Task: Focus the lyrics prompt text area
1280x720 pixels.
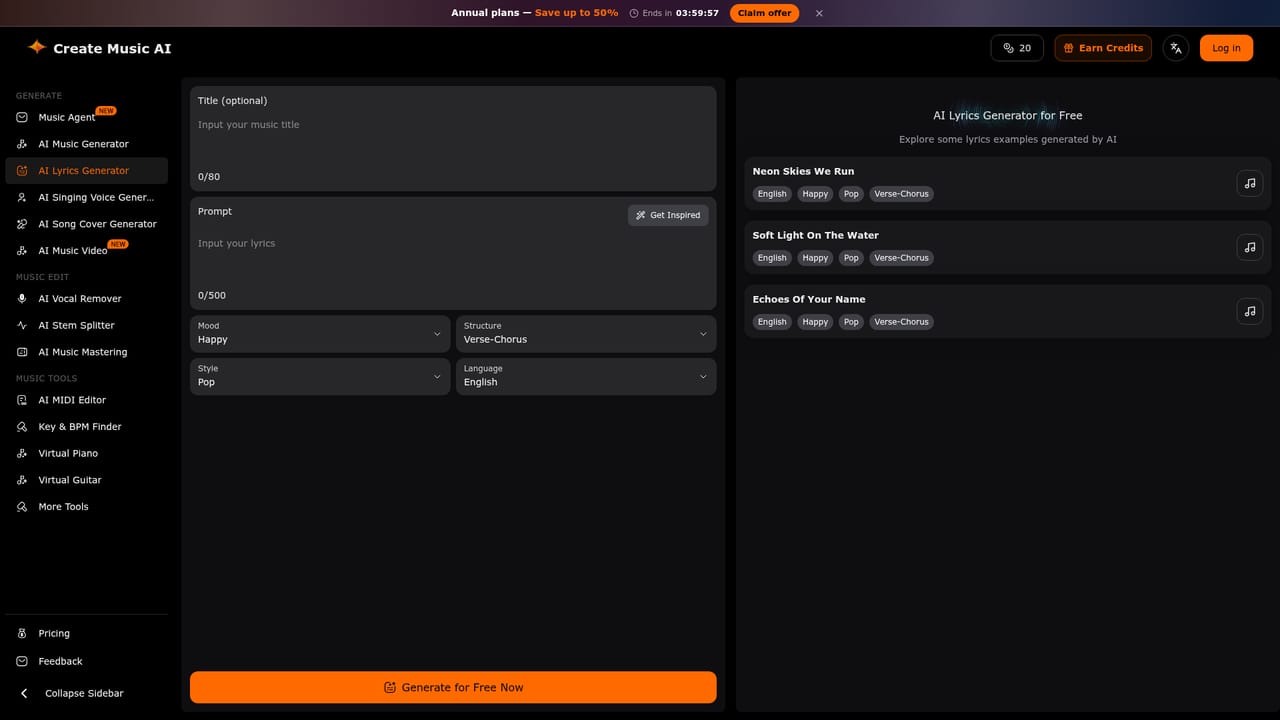Action: tap(453, 263)
